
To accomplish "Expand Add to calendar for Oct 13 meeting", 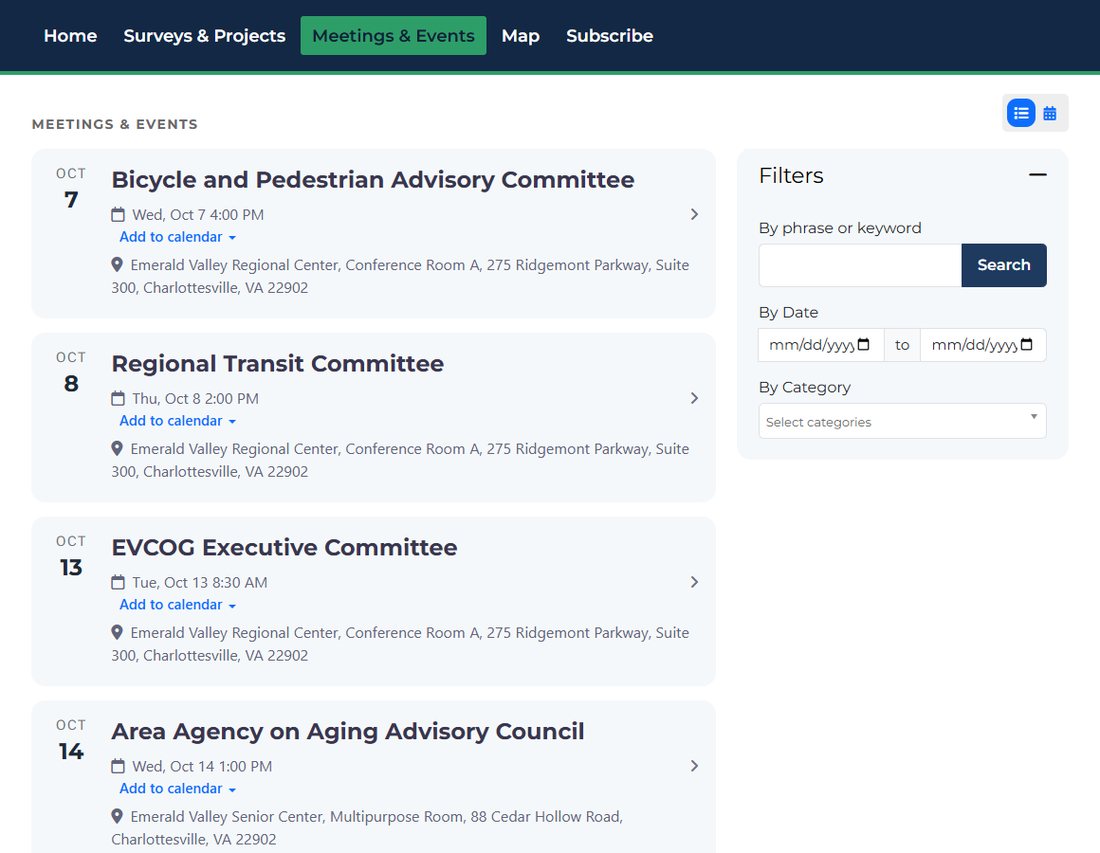I will (177, 605).
